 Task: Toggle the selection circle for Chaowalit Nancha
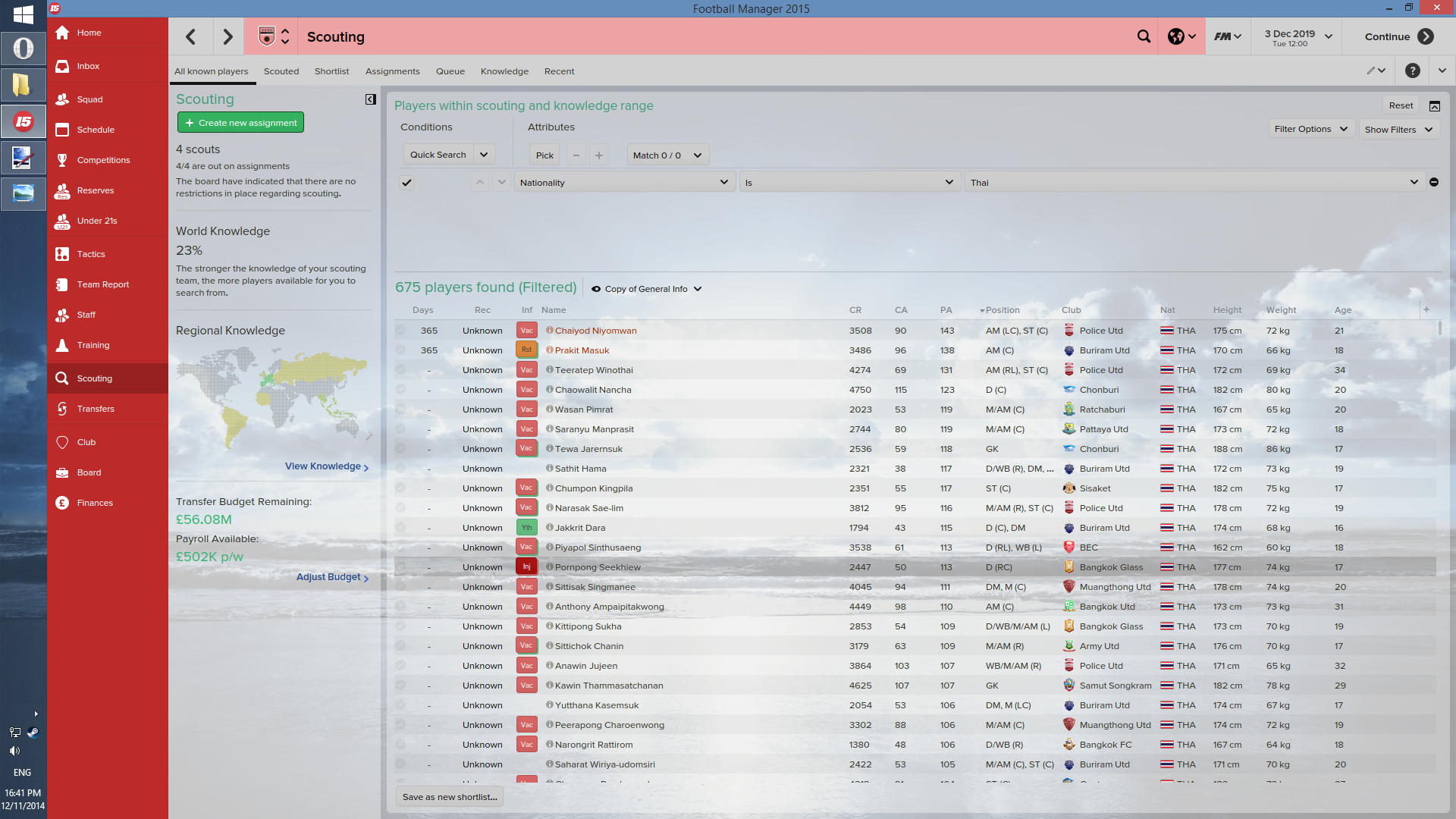tap(400, 390)
